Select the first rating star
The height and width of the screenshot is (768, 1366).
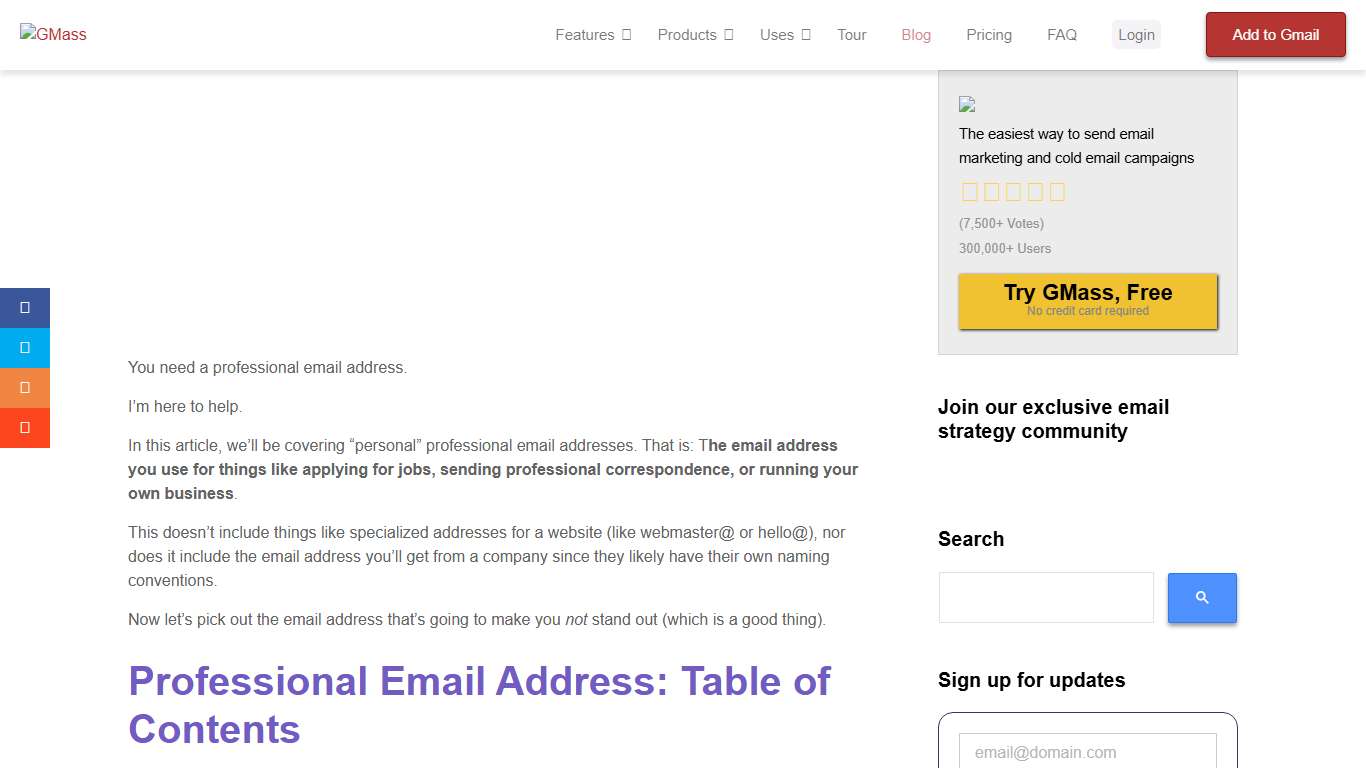pos(969,191)
